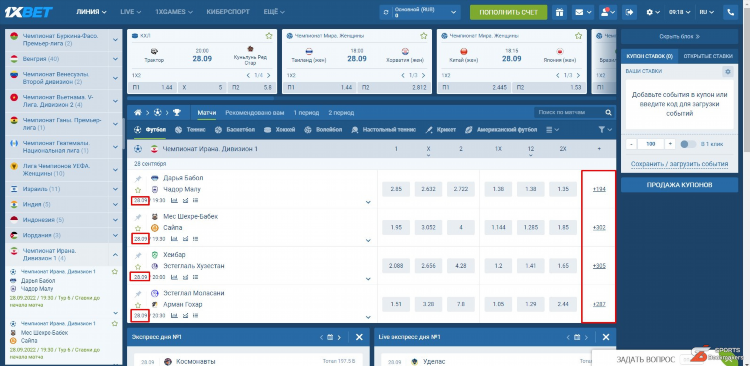Screen dimensions: 750x366
Task: Click football icon beside Чемпионат Ирана header
Action: [138, 149]
